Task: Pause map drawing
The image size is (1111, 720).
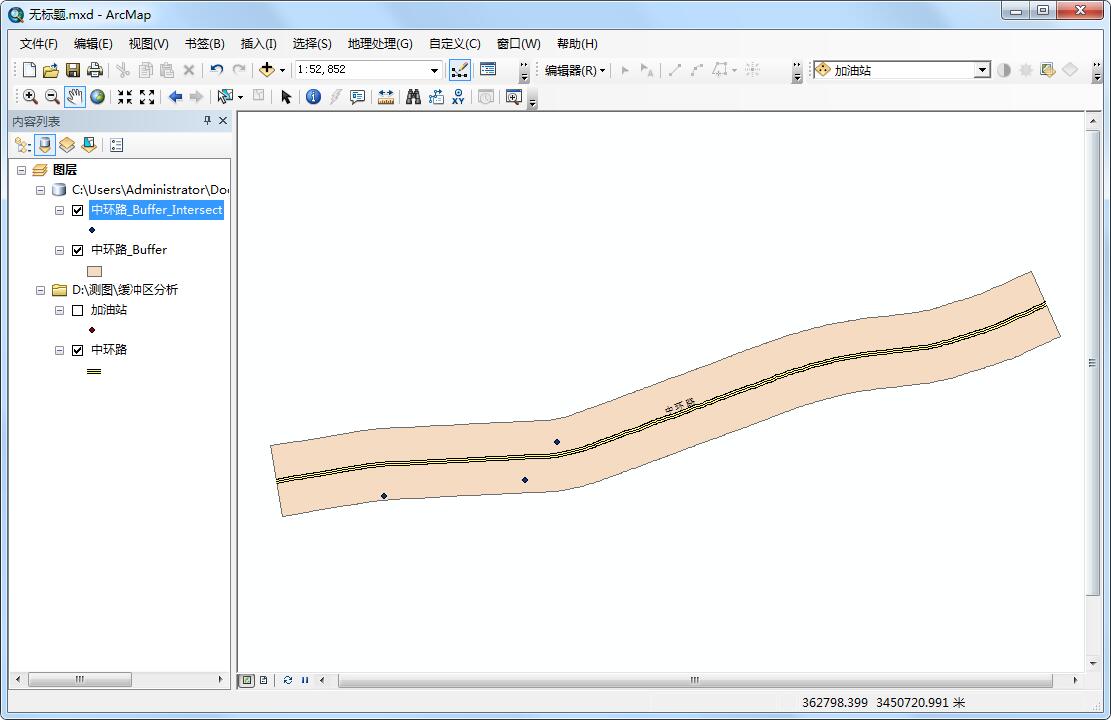Action: [305, 680]
